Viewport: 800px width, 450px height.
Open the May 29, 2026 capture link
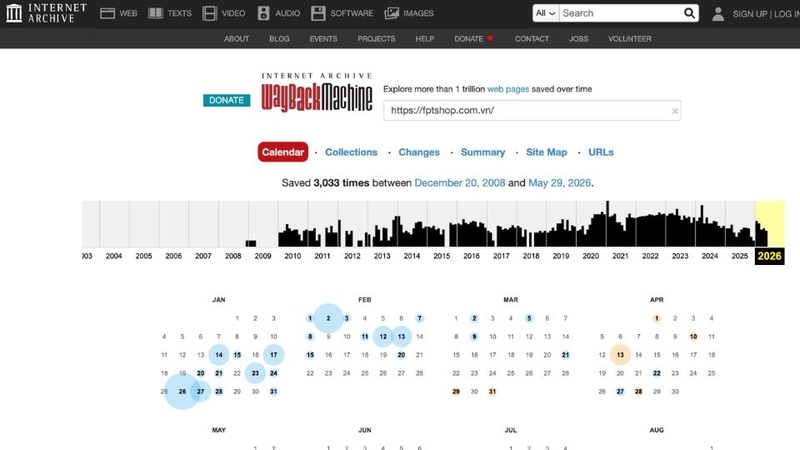pyautogui.click(x=559, y=183)
